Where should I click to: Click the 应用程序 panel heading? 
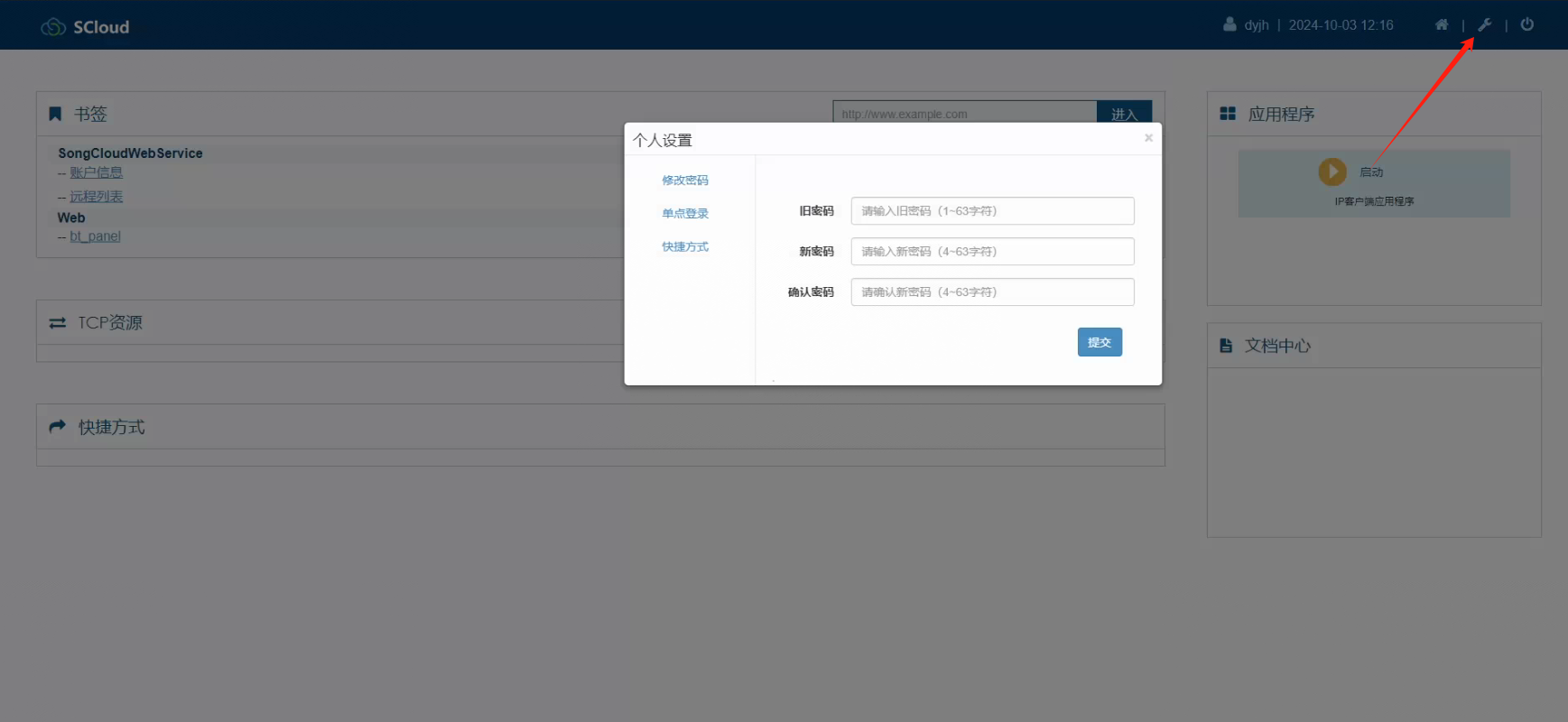click(x=1281, y=114)
